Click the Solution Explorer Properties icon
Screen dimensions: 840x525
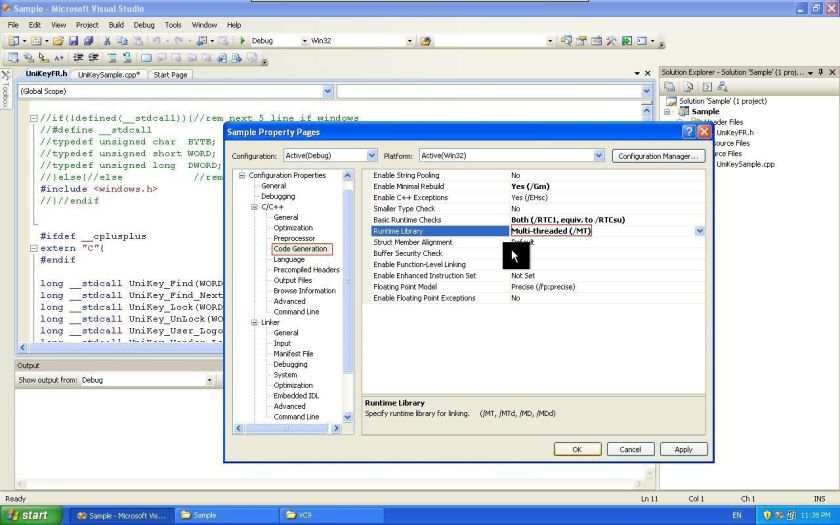(x=670, y=86)
